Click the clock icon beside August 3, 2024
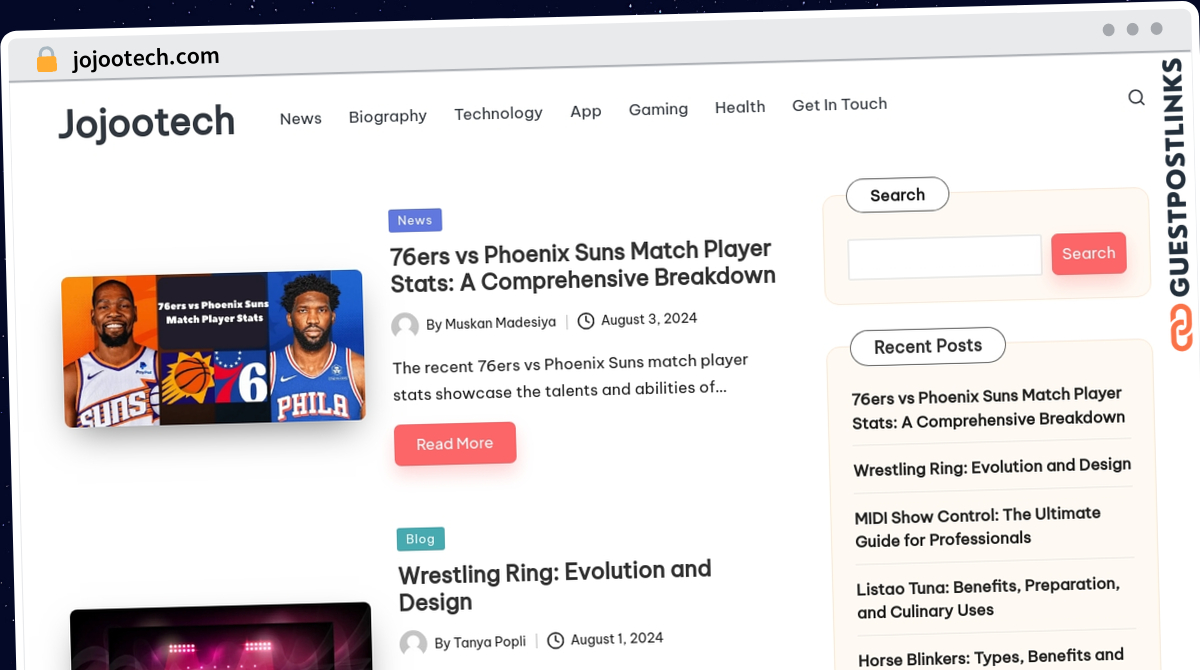The image size is (1200, 670). click(x=586, y=321)
